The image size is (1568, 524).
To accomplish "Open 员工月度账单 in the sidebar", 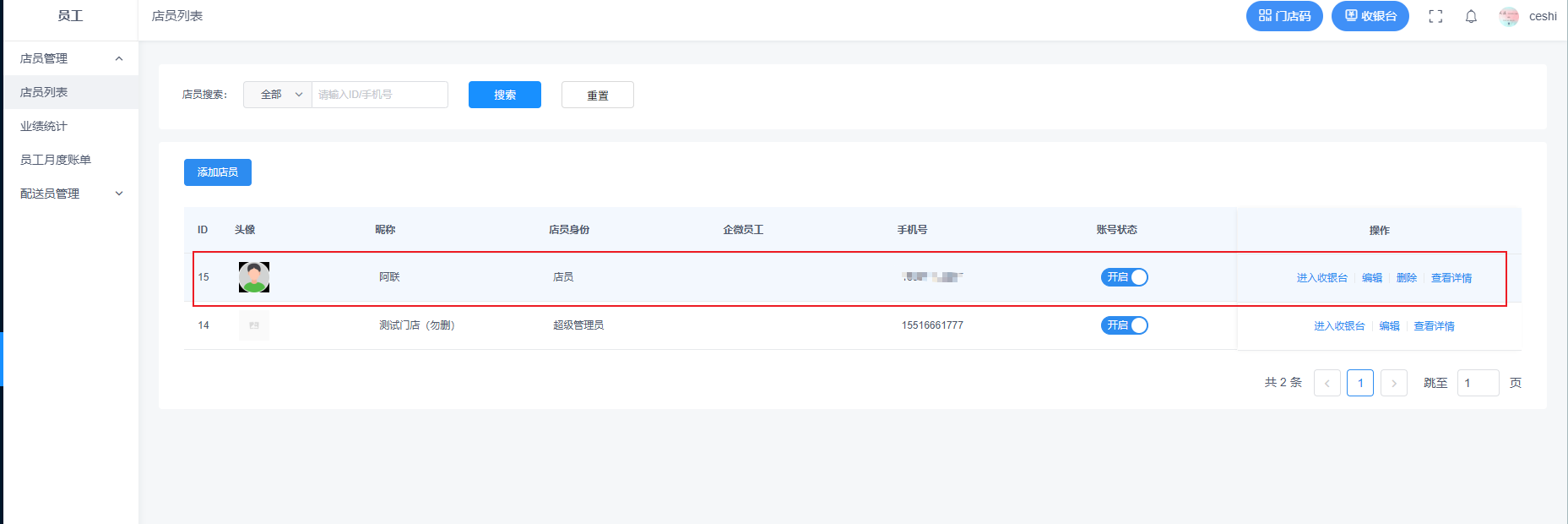I will click(x=56, y=160).
